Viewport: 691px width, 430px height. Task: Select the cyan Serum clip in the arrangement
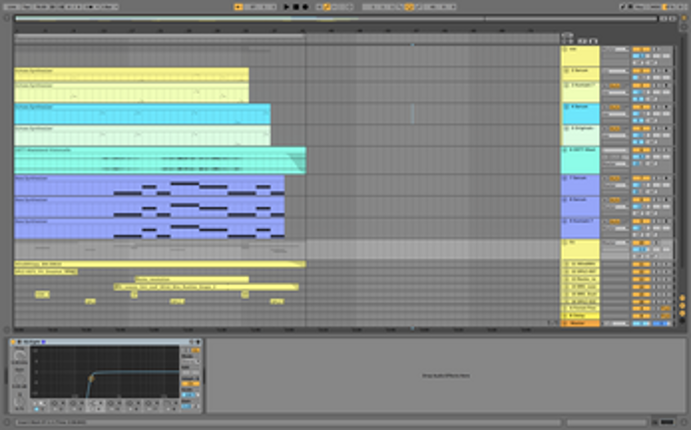pos(142,114)
